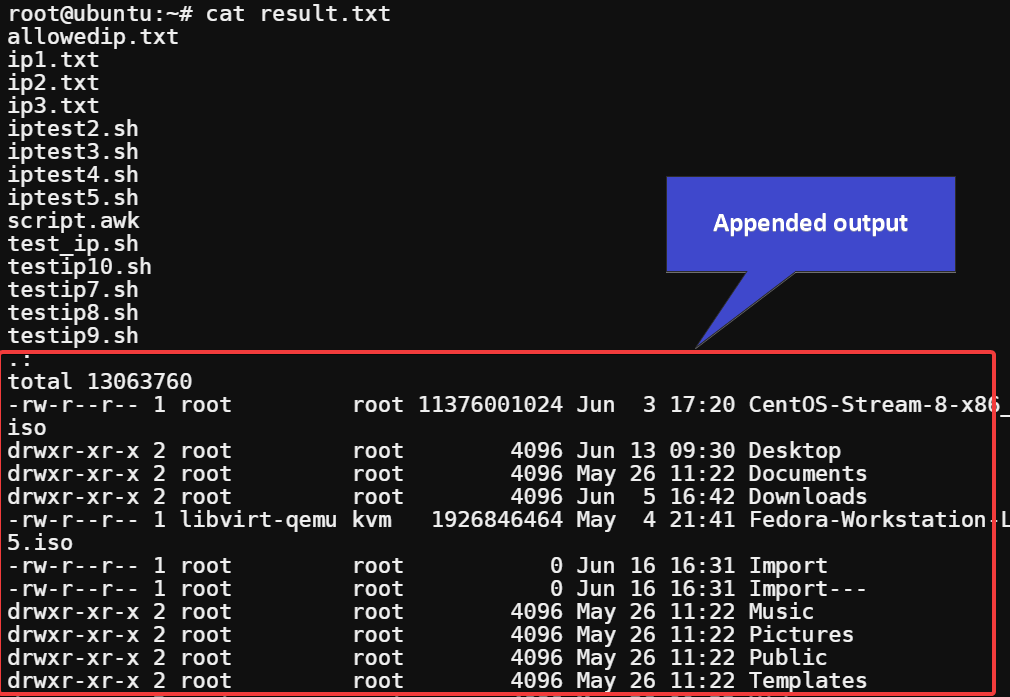The height and width of the screenshot is (697, 1010).
Task: Click the iptest2.sh file name
Action: tap(73, 129)
